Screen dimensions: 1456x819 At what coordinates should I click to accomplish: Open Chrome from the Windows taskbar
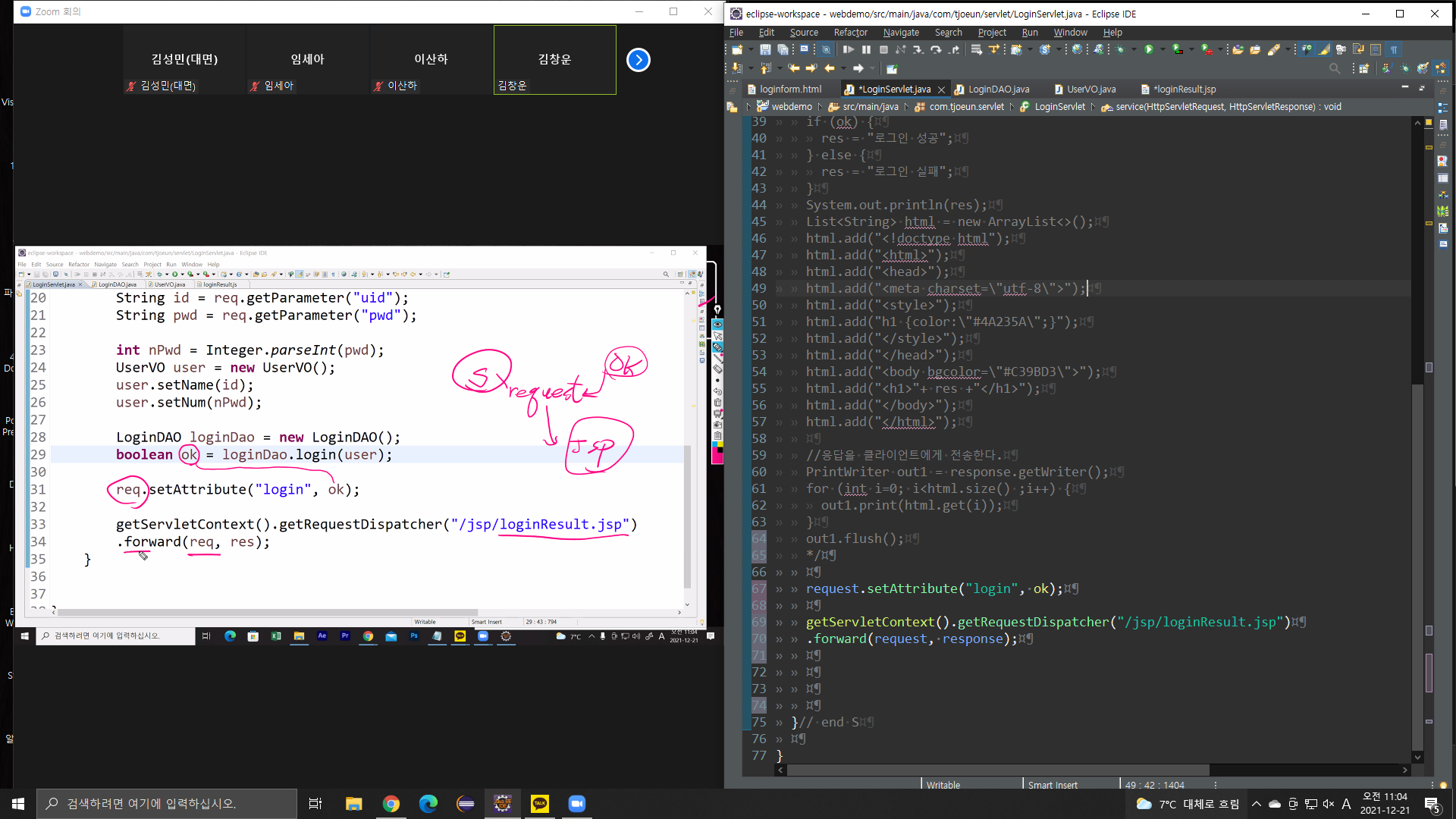click(x=391, y=804)
